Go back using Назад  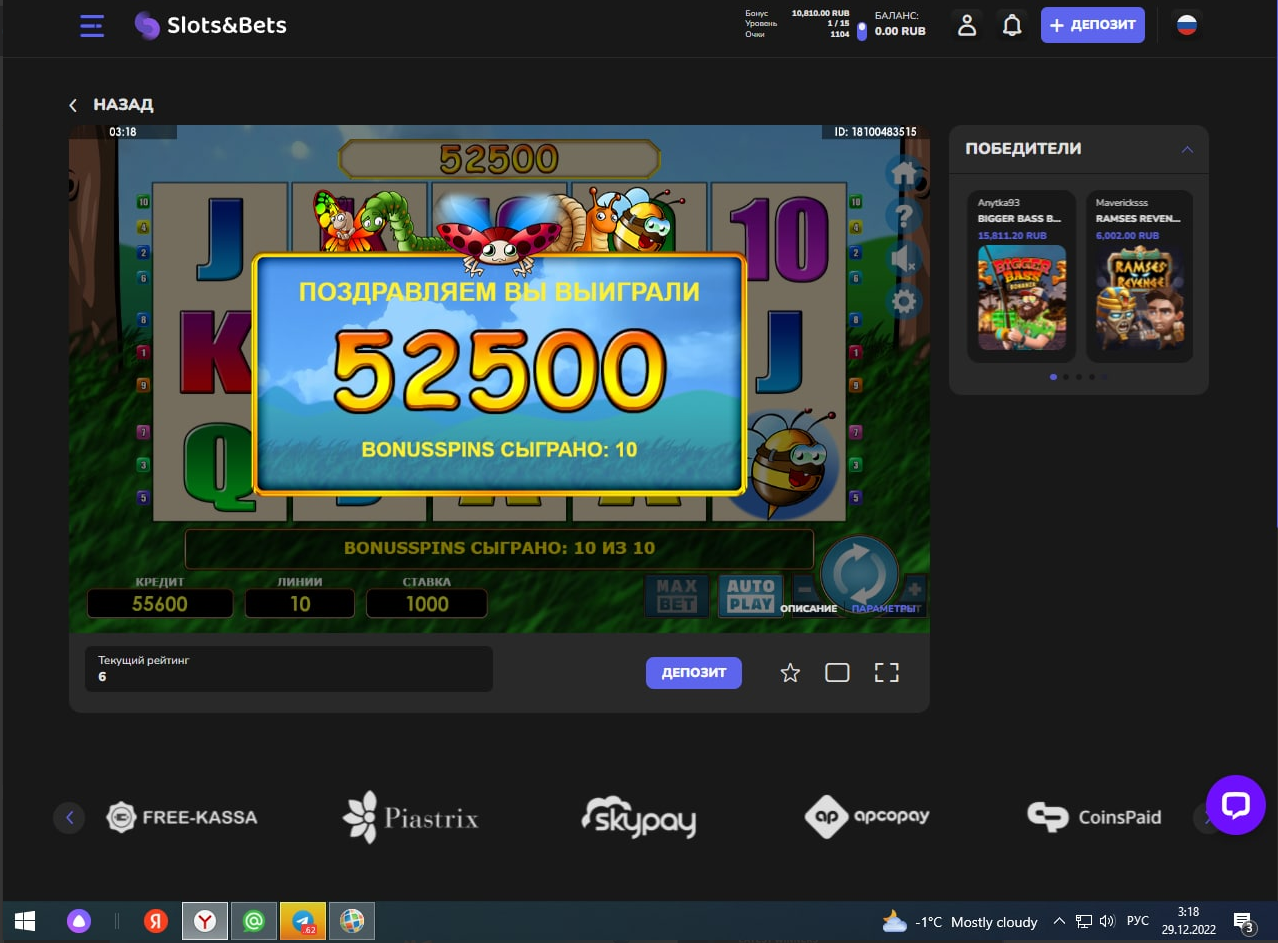(111, 105)
